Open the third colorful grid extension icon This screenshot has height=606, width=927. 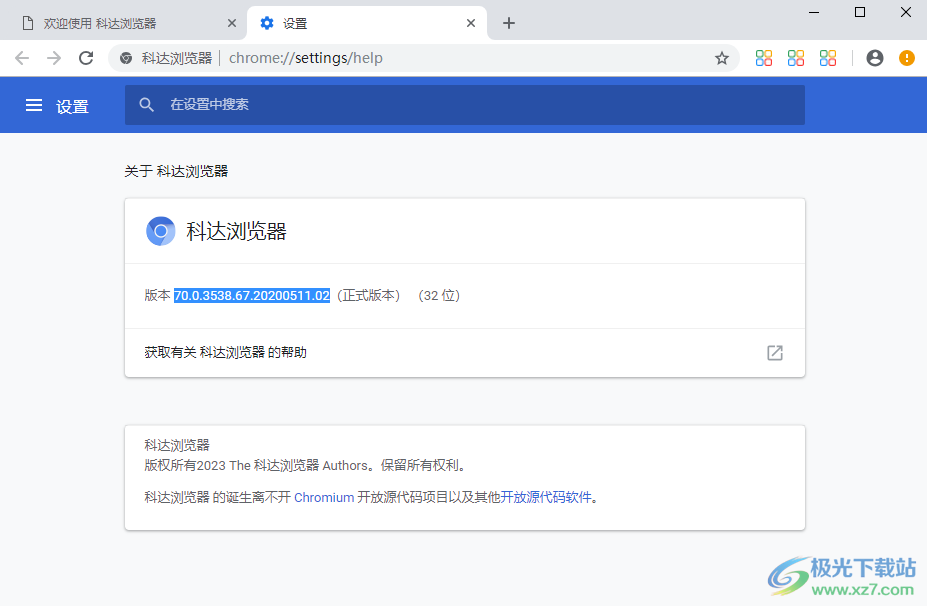point(828,58)
